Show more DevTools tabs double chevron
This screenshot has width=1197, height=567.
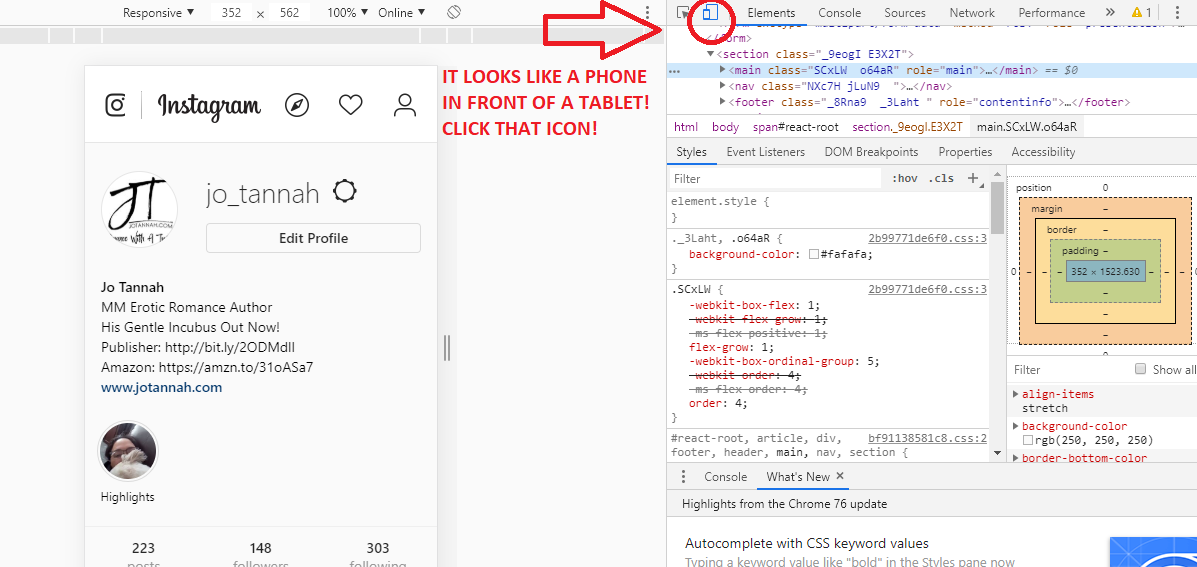[x=1110, y=13]
